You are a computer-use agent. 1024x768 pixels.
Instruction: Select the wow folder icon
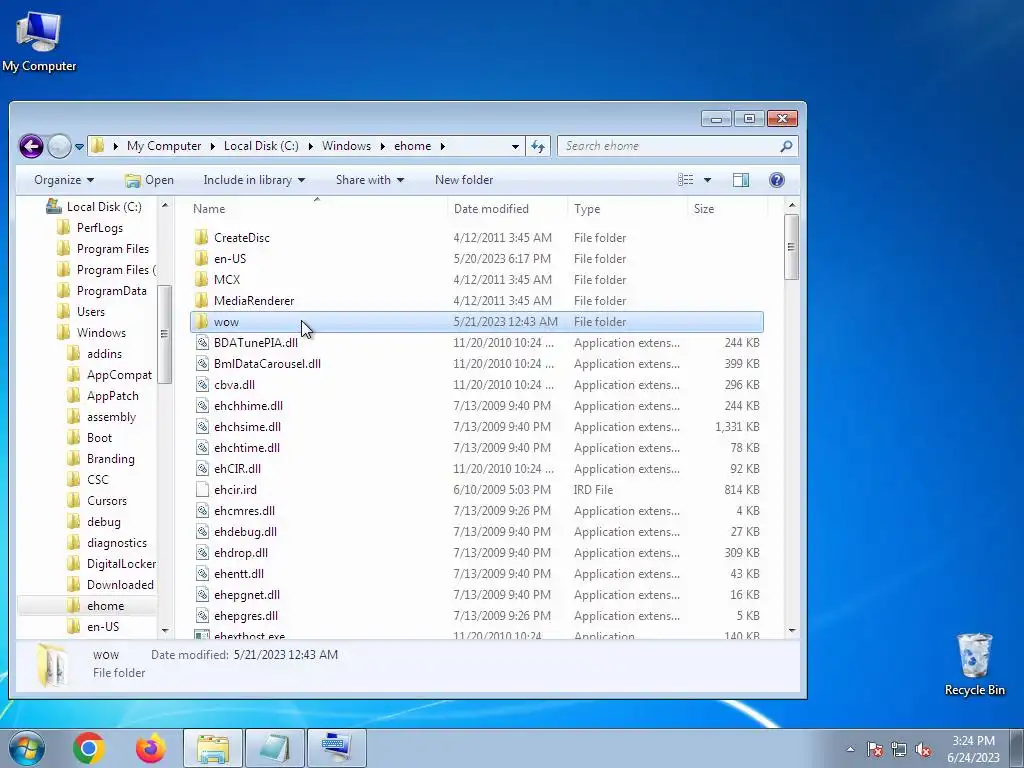click(x=202, y=321)
